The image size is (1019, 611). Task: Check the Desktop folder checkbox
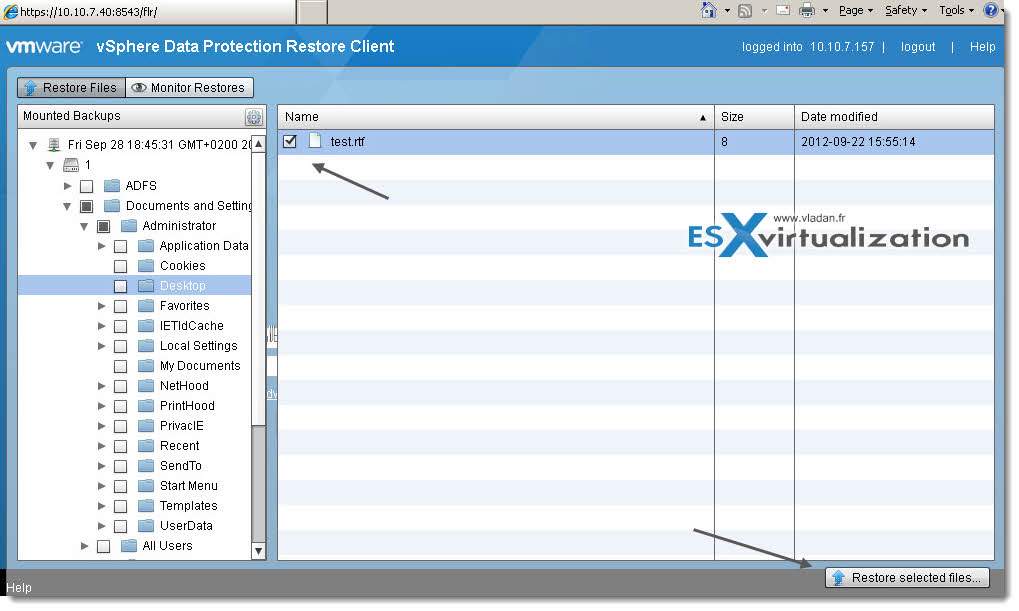pos(120,286)
